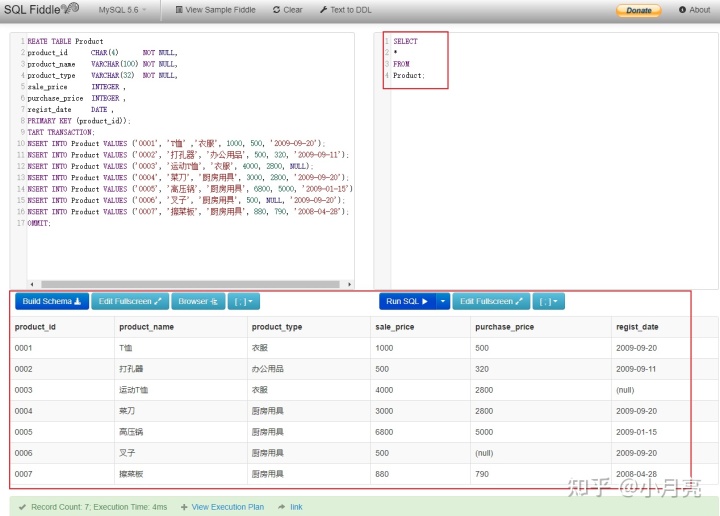Viewport: 720px width, 516px height.
Task: Open query panel terminator dropdown
Action: (549, 301)
